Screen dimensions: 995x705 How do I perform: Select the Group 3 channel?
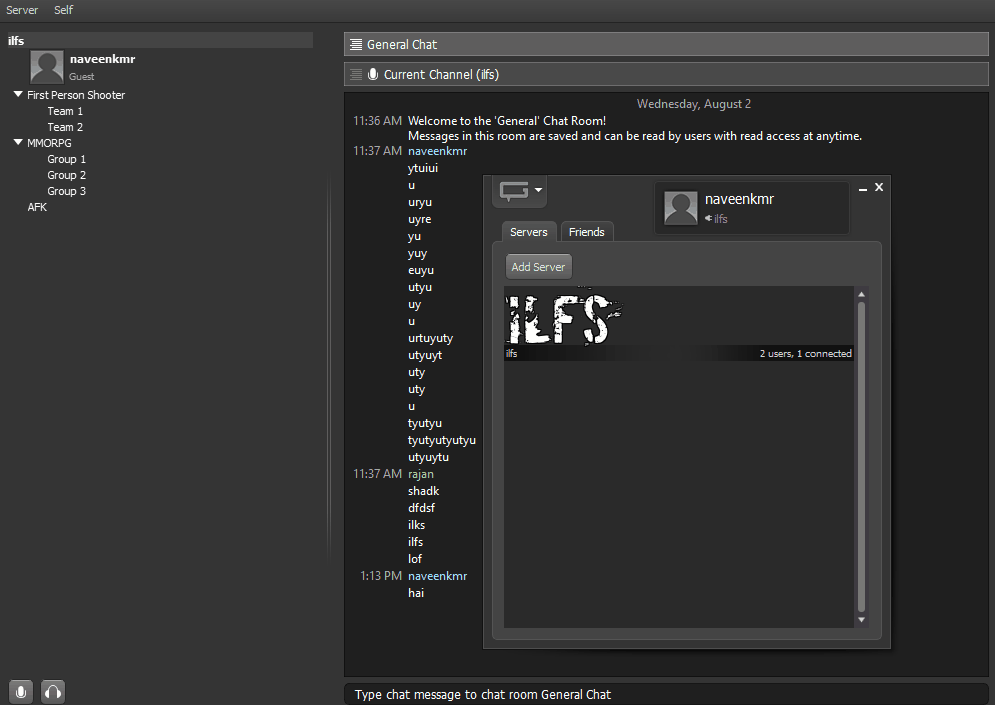pyautogui.click(x=67, y=191)
